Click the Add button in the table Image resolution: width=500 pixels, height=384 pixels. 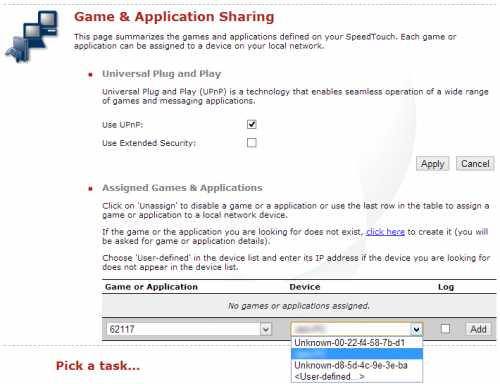(x=478, y=329)
